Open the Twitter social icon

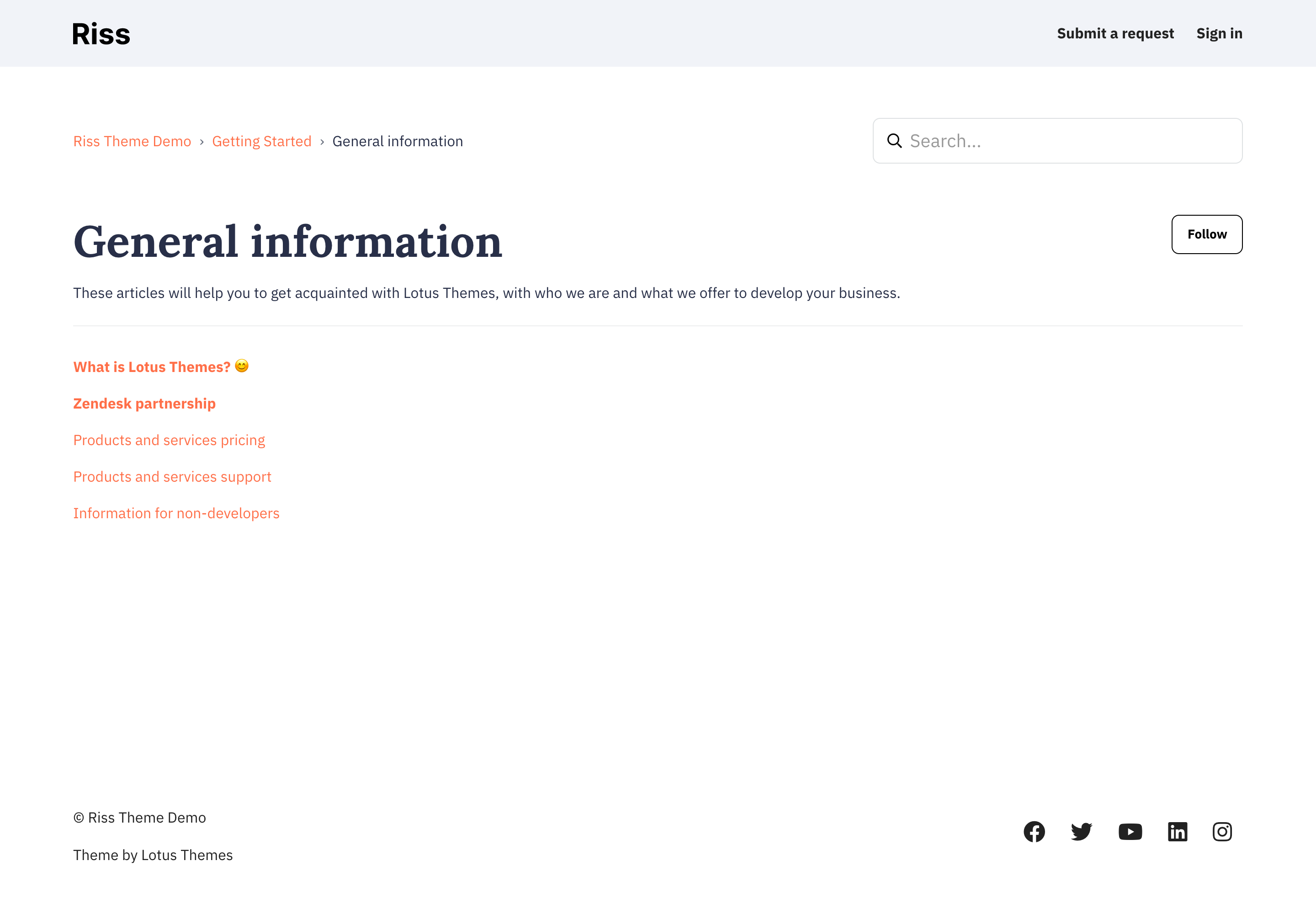coord(1081,832)
